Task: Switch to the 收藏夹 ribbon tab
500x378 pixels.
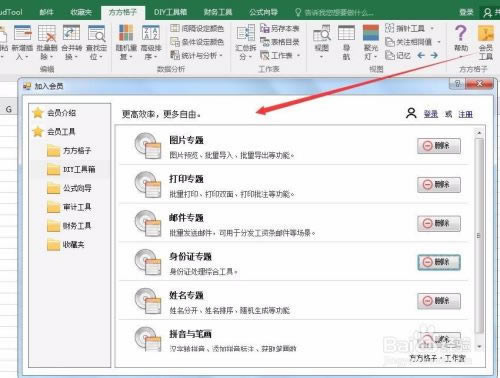Action: (81, 12)
